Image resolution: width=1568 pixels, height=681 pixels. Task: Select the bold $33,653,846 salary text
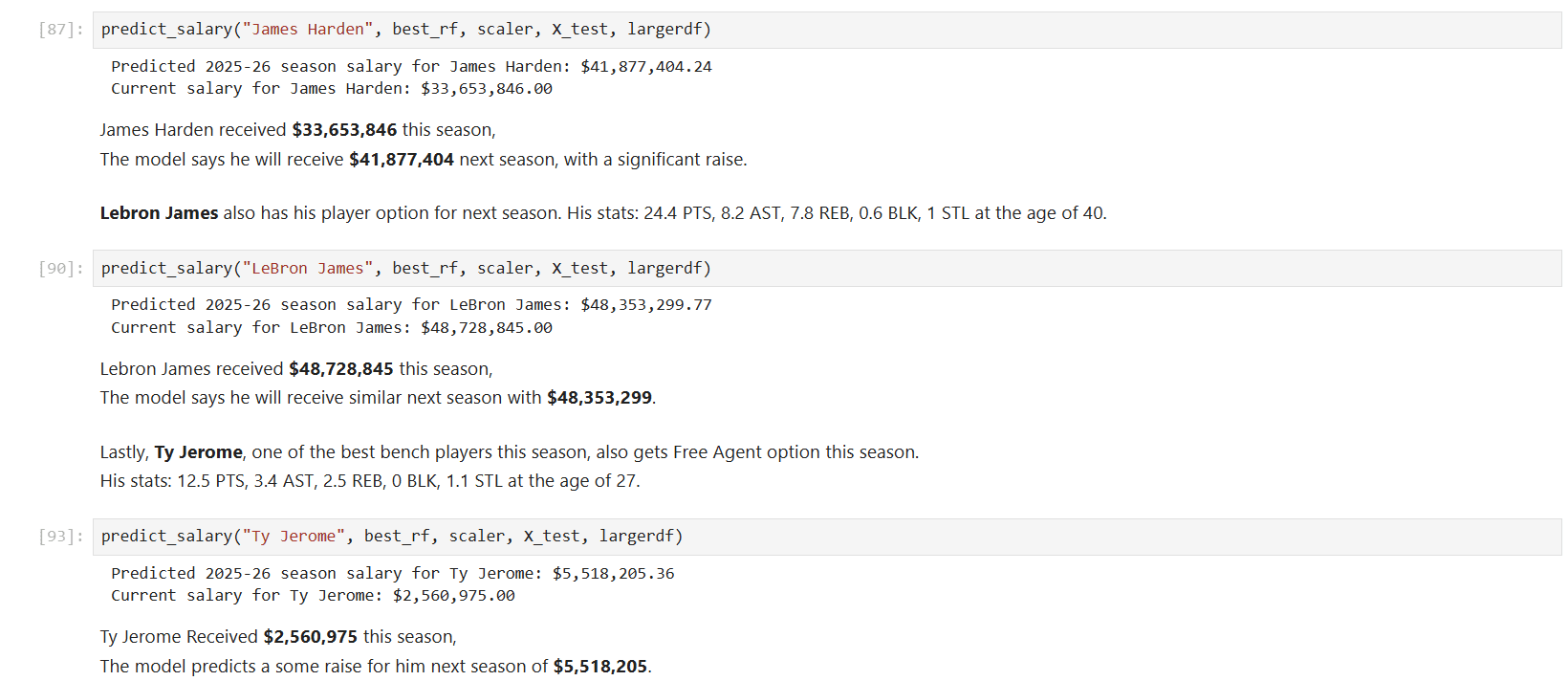[344, 130]
